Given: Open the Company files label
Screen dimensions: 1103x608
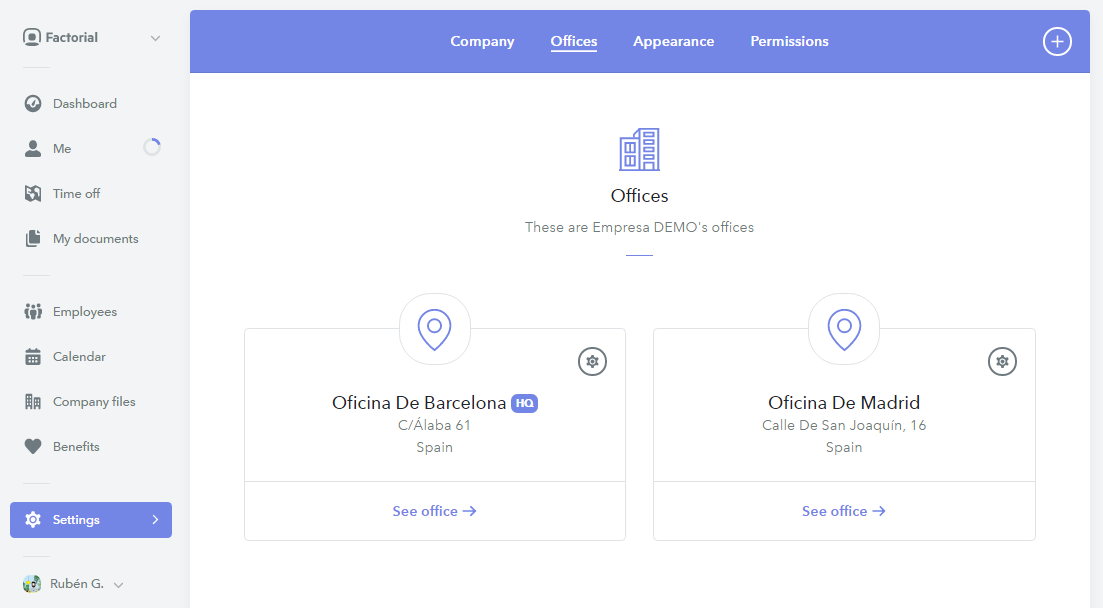Looking at the screenshot, I should coord(94,402).
